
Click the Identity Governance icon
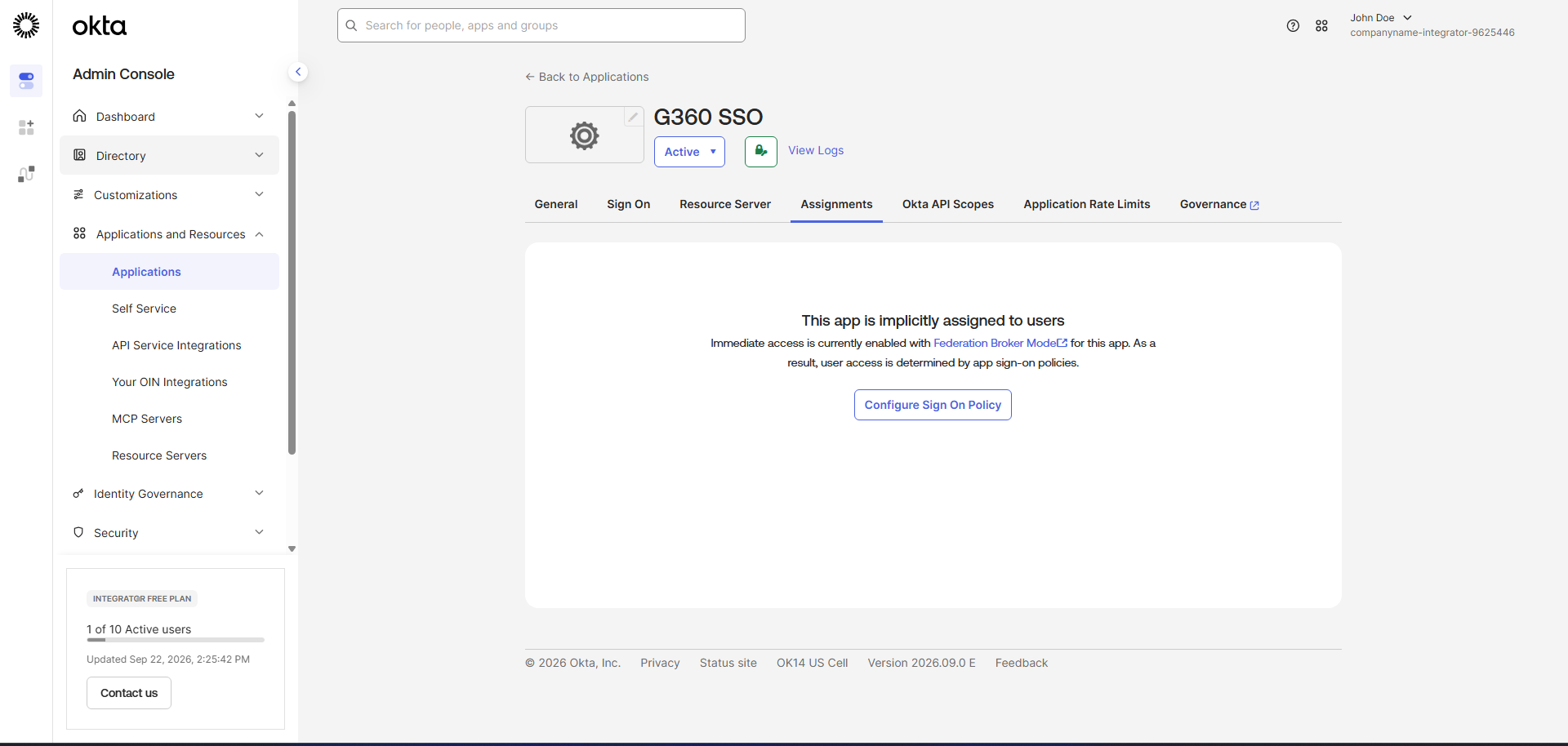[78, 493]
